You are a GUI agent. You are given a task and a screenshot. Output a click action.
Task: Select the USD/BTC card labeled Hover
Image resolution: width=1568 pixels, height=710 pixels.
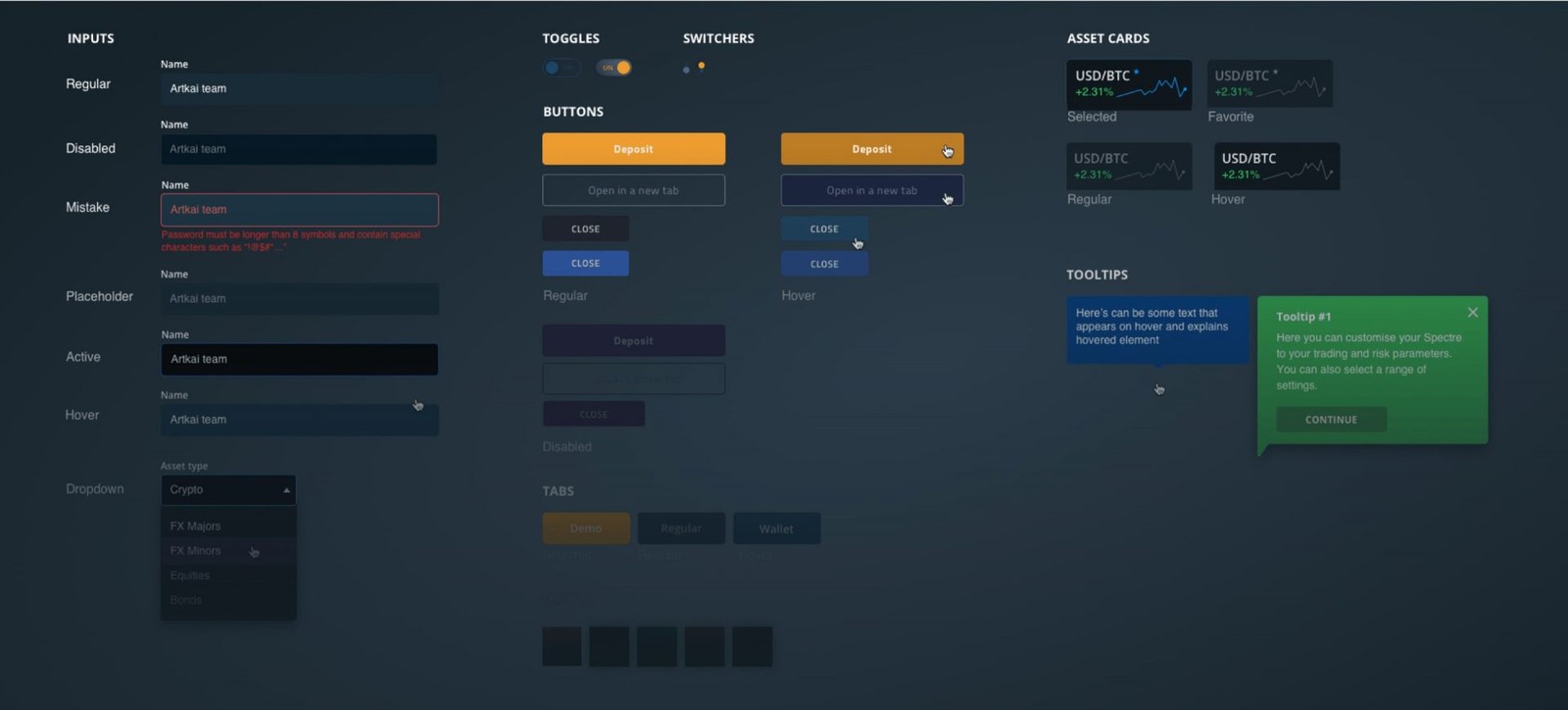pos(1277,166)
